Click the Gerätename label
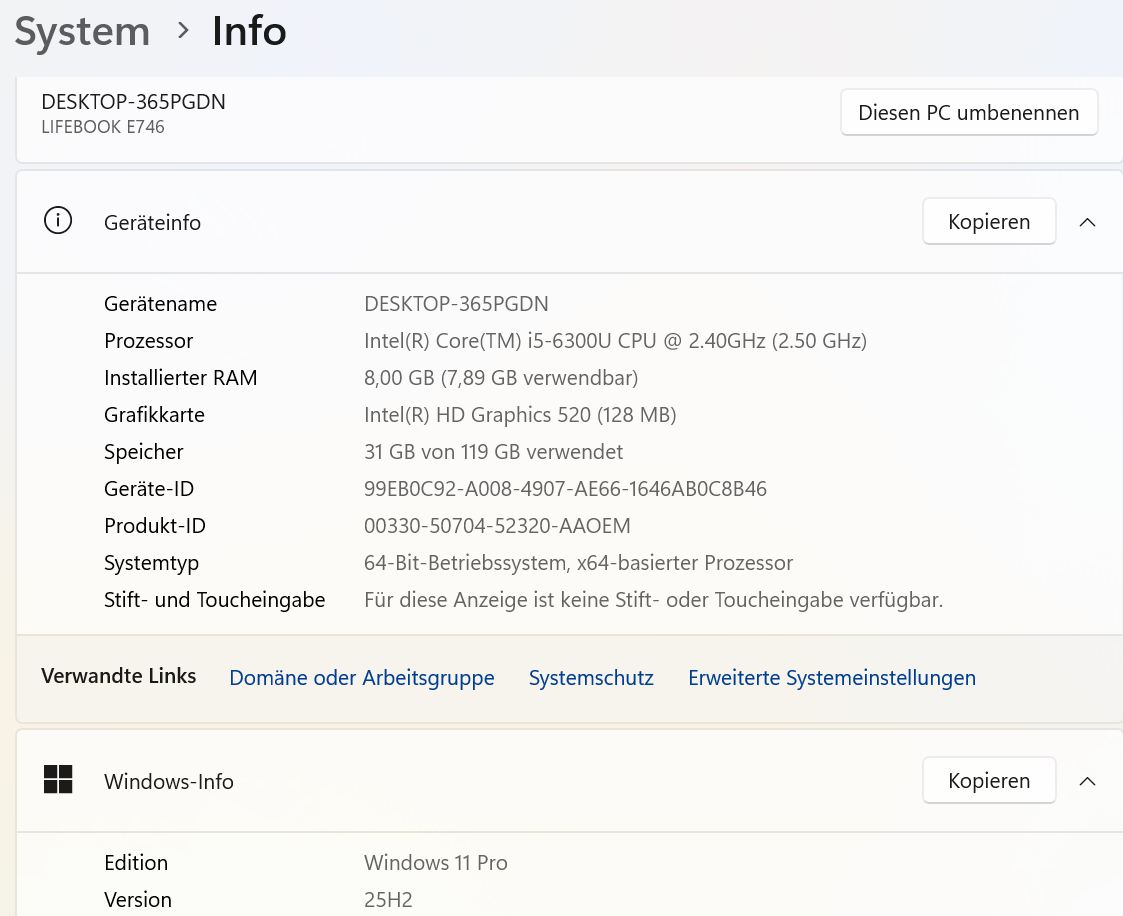1123x916 pixels. click(160, 304)
